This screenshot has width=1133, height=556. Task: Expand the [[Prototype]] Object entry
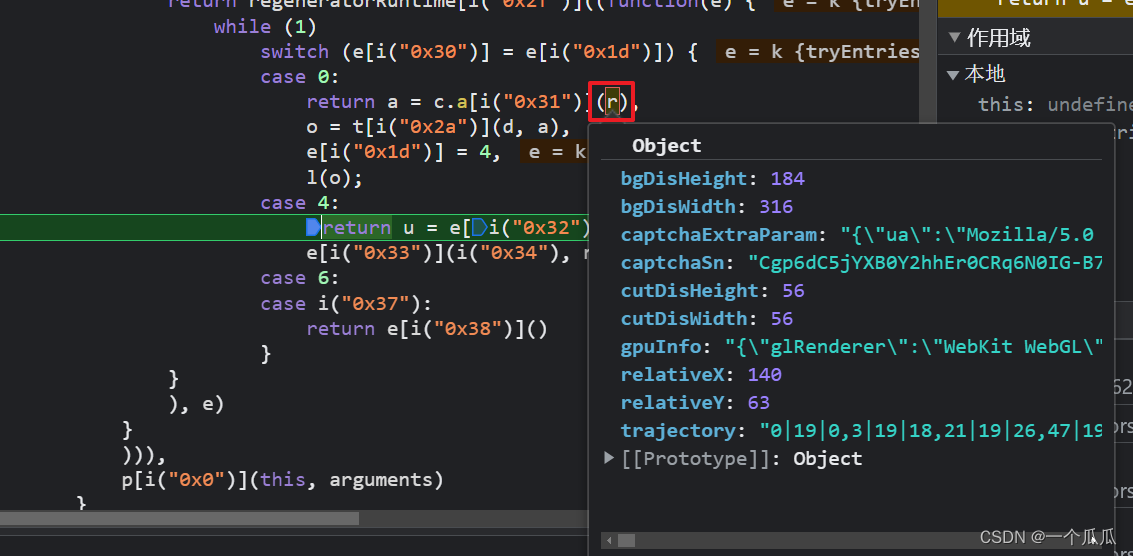pyautogui.click(x=609, y=458)
